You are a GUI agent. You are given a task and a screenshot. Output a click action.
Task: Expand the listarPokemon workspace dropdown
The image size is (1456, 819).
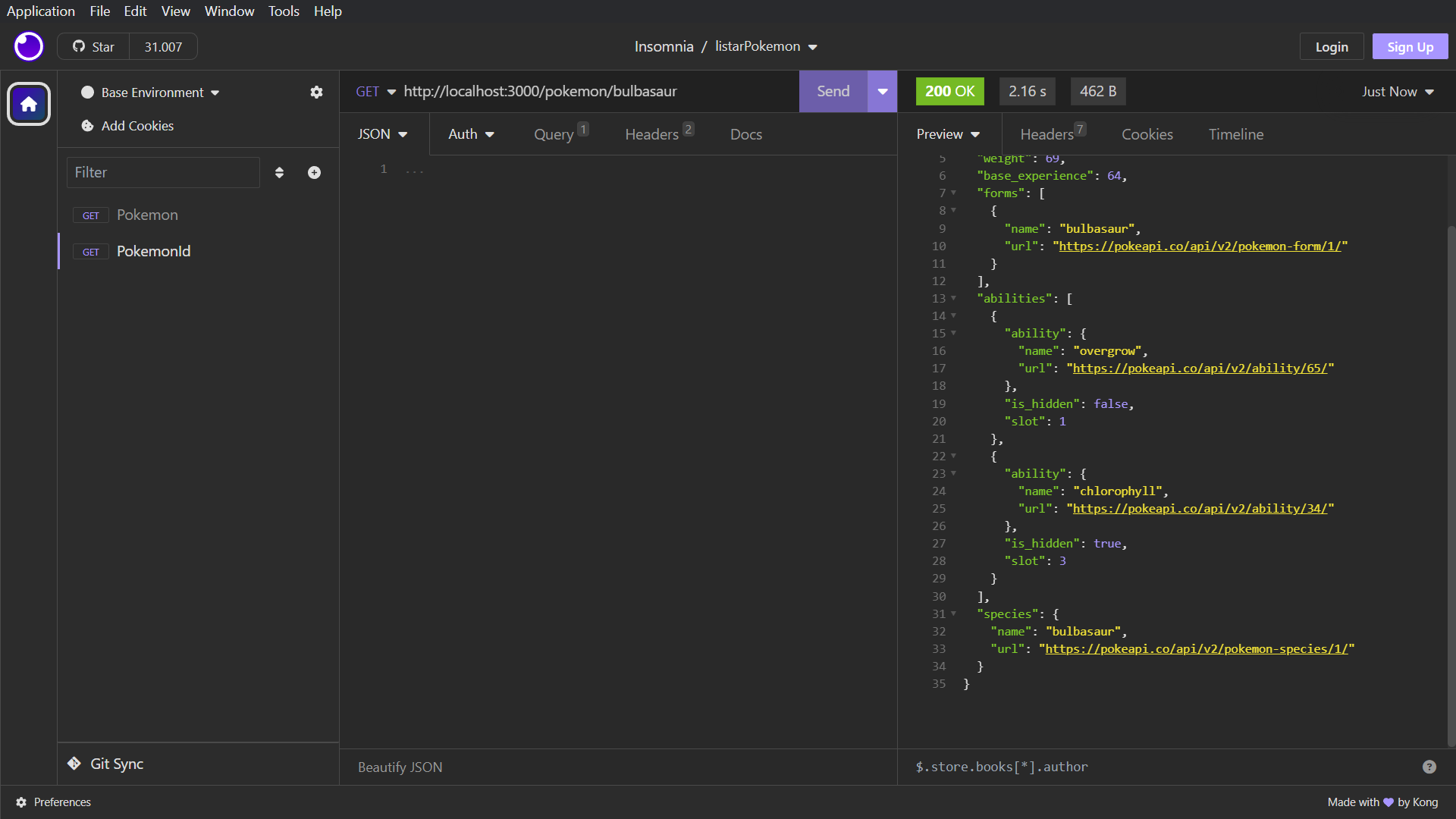coord(813,46)
